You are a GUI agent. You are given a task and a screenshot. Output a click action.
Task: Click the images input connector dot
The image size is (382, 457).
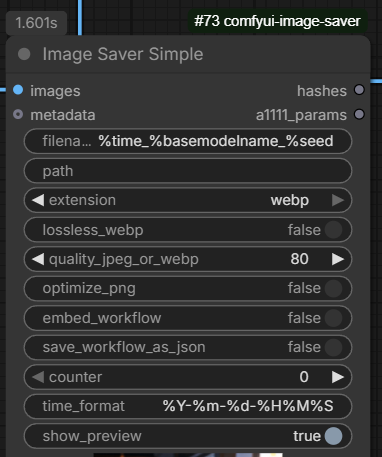18,90
